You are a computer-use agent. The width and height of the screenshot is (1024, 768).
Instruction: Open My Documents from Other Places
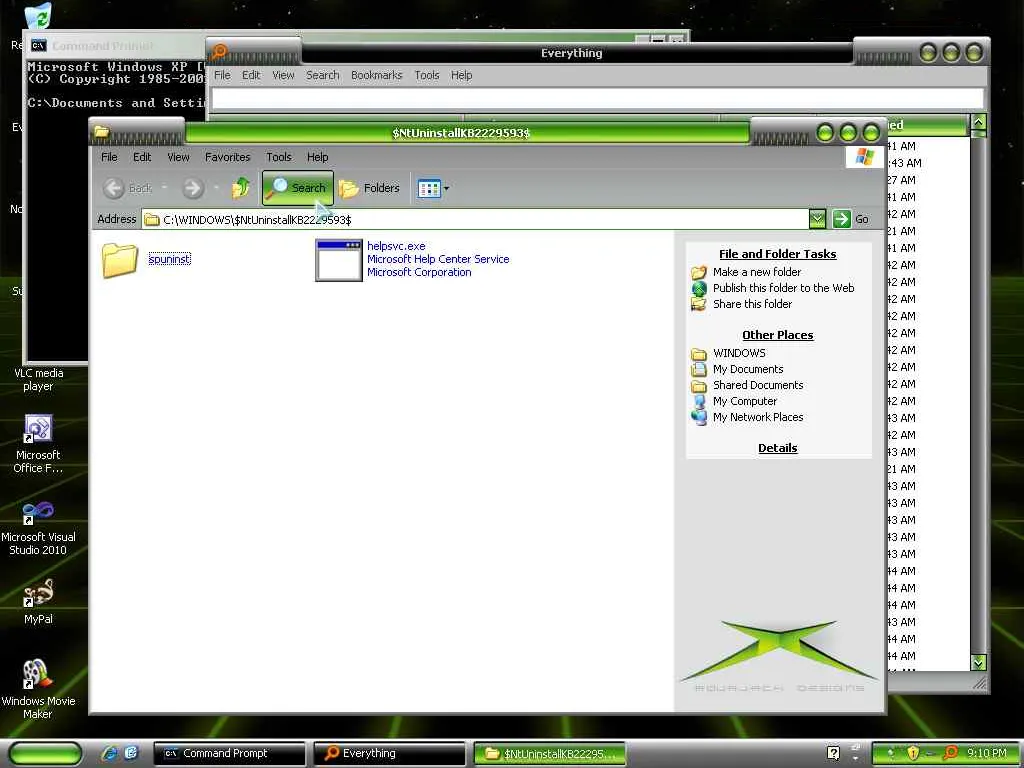pos(748,369)
